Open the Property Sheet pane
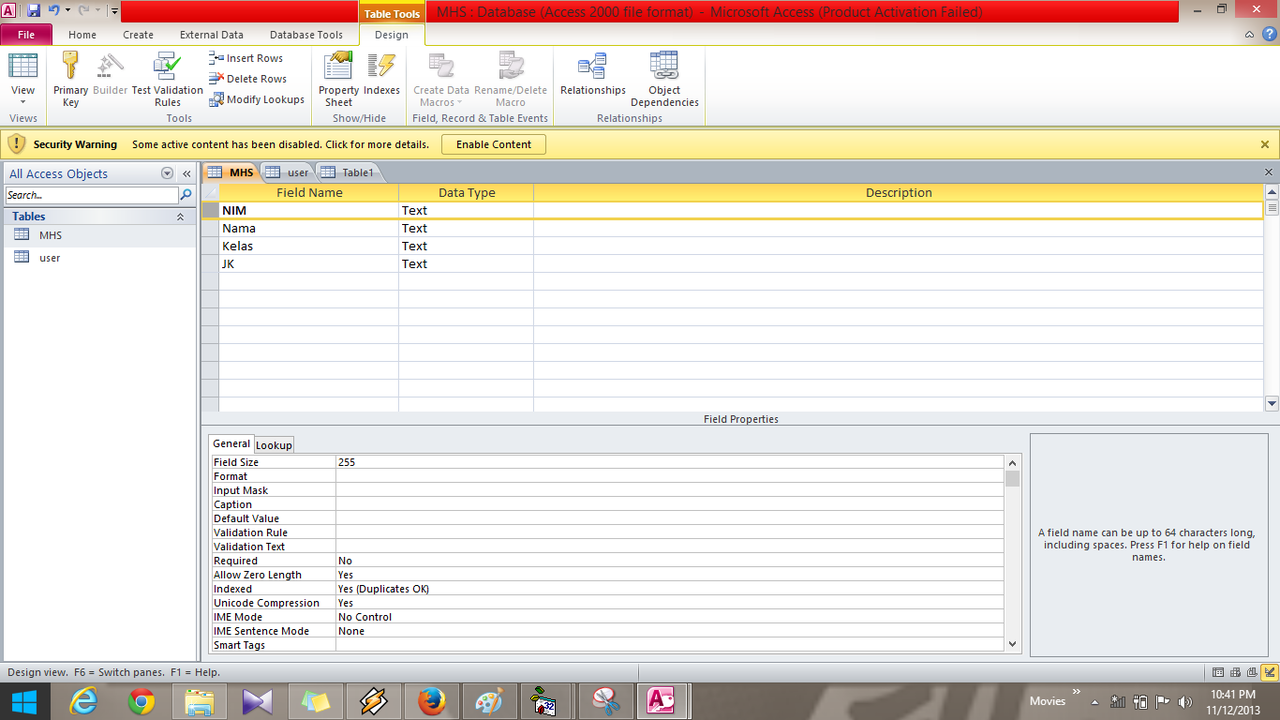The height and width of the screenshot is (720, 1280). click(x=338, y=78)
